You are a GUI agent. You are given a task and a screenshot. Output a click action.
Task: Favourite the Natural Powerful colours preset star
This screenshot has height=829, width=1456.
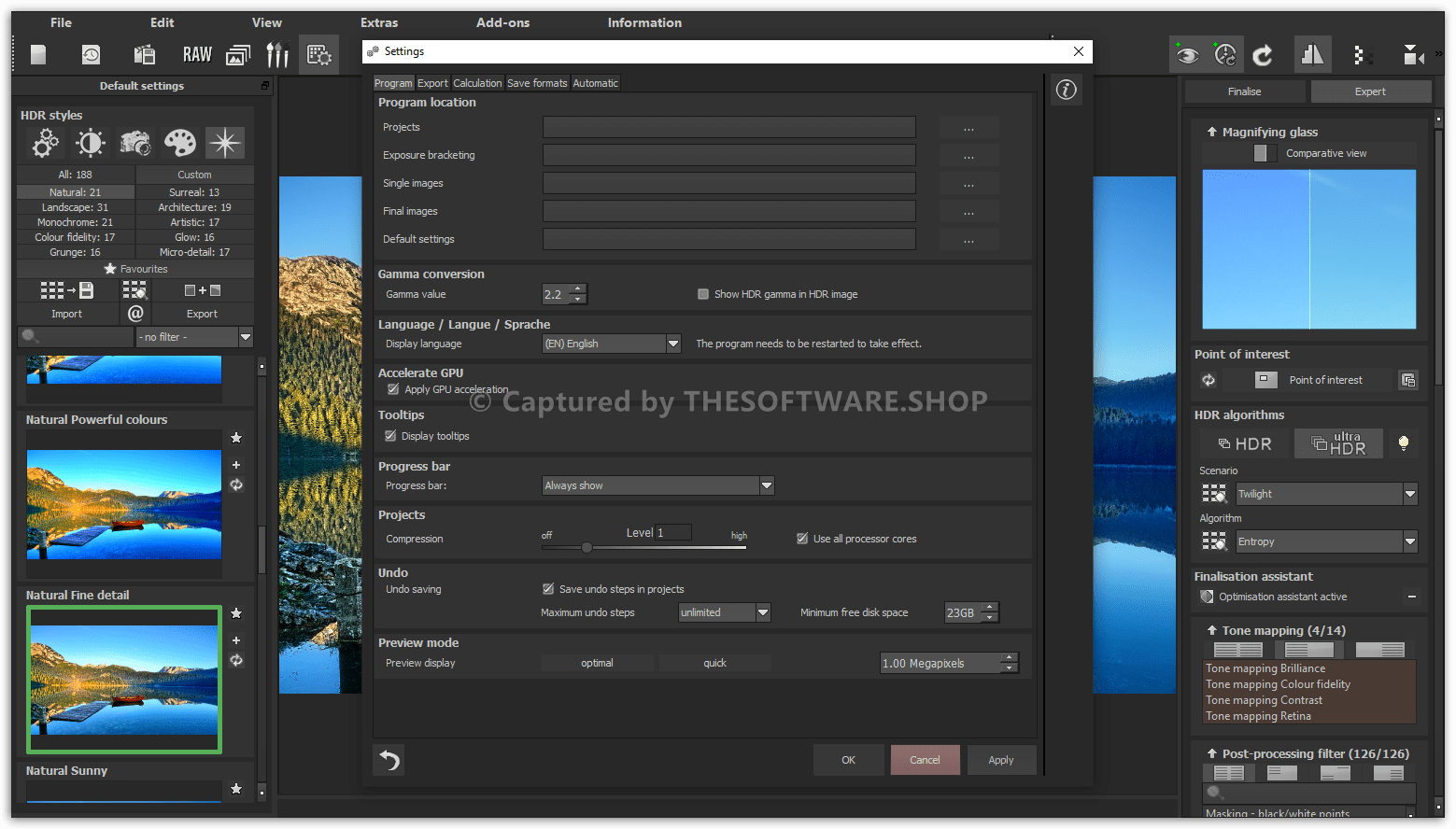click(236, 438)
